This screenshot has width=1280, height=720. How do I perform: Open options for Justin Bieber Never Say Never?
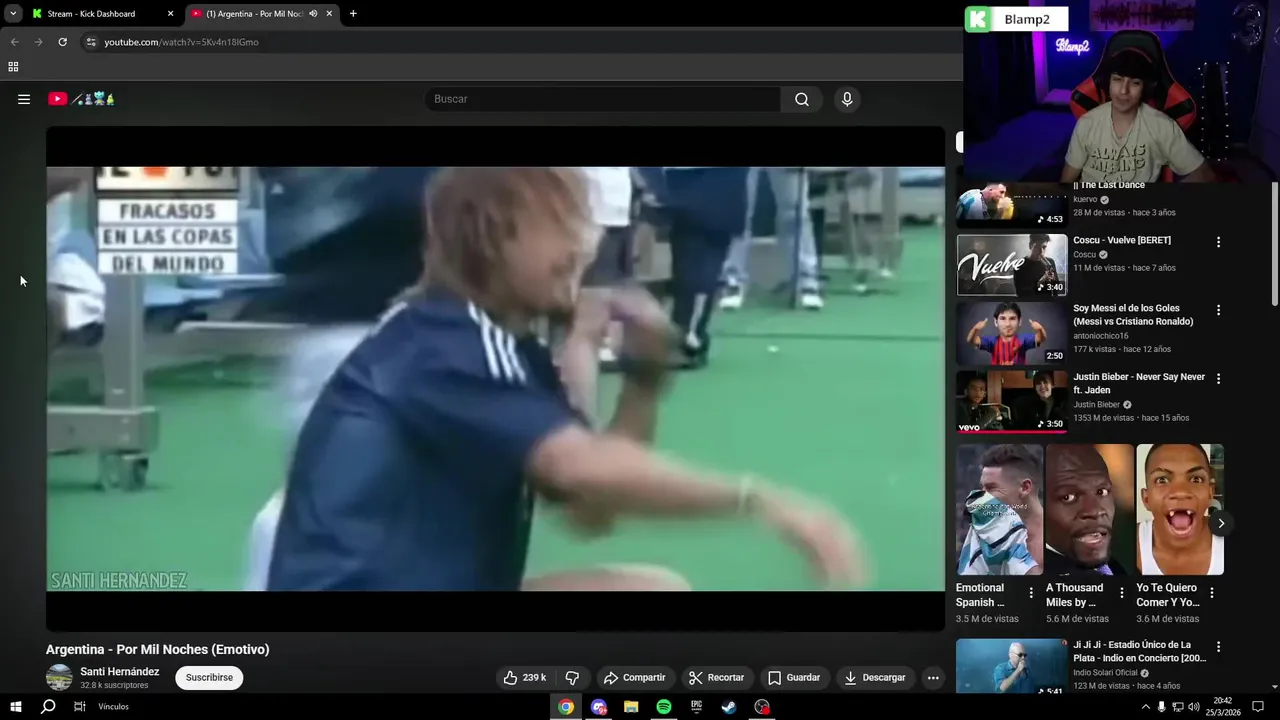(x=1218, y=379)
